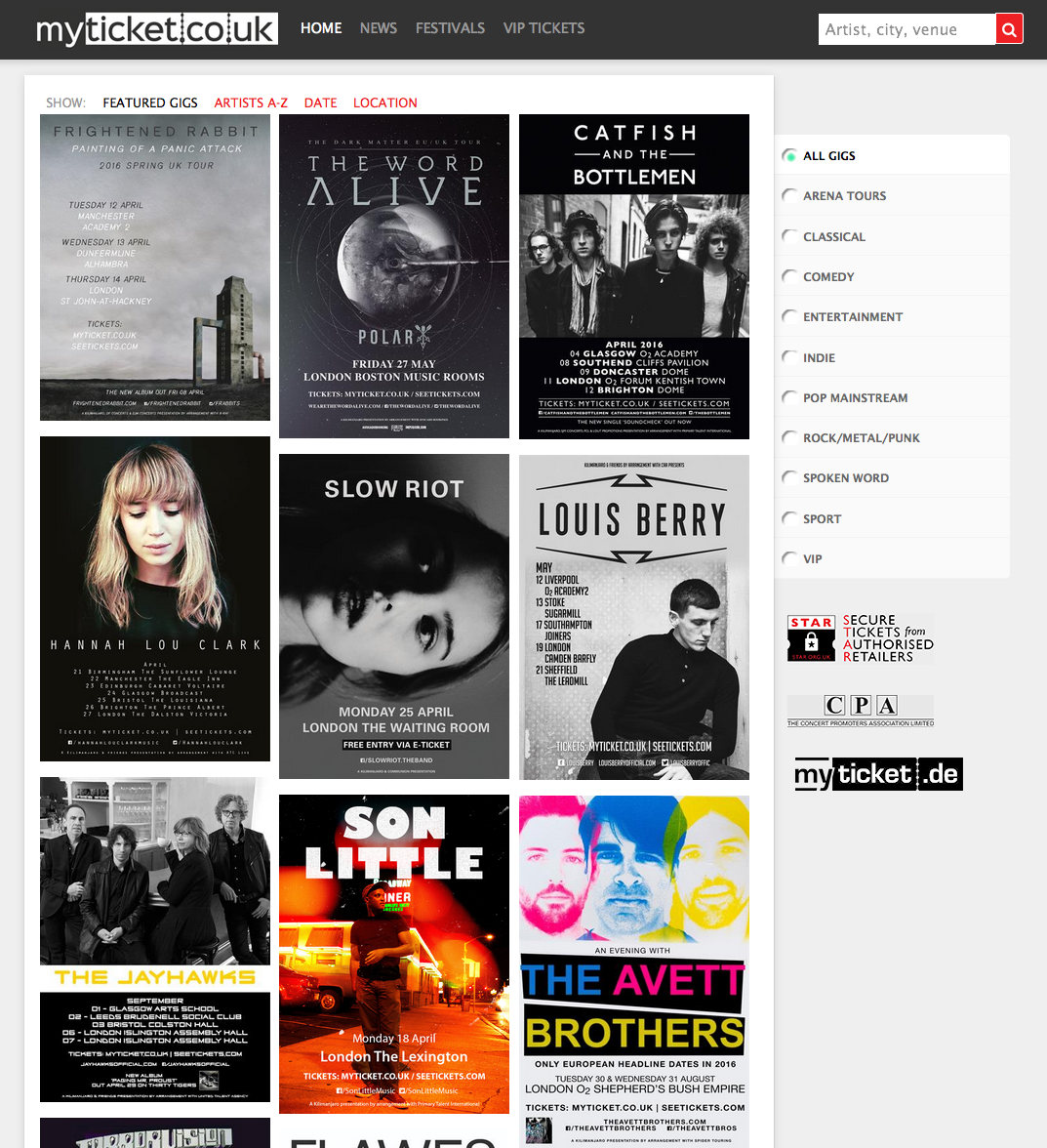Select the Rock/Metal/Punk radio filter
Image resolution: width=1047 pixels, height=1148 pixels.
789,437
